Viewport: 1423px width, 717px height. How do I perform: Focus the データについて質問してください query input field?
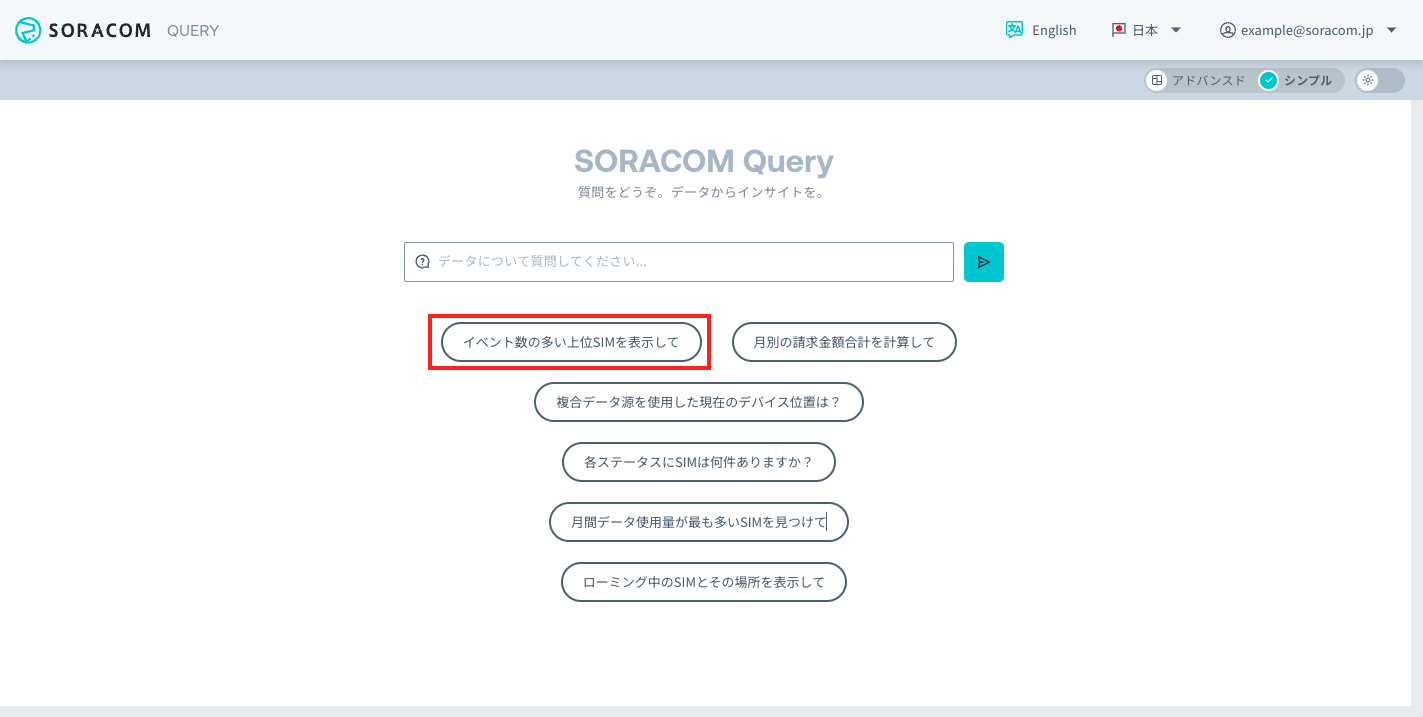[679, 262]
